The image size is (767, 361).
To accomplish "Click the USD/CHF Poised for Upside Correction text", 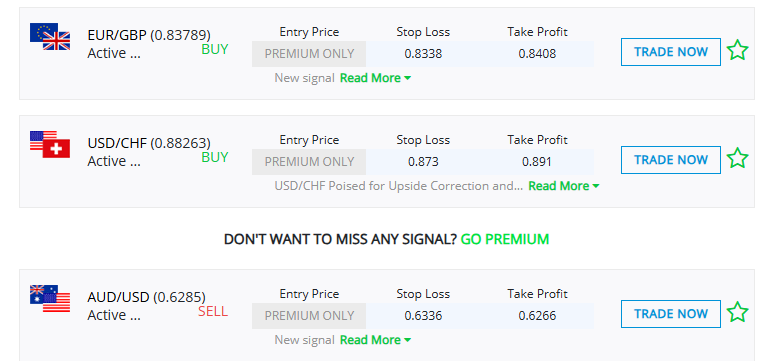I will 399,186.
